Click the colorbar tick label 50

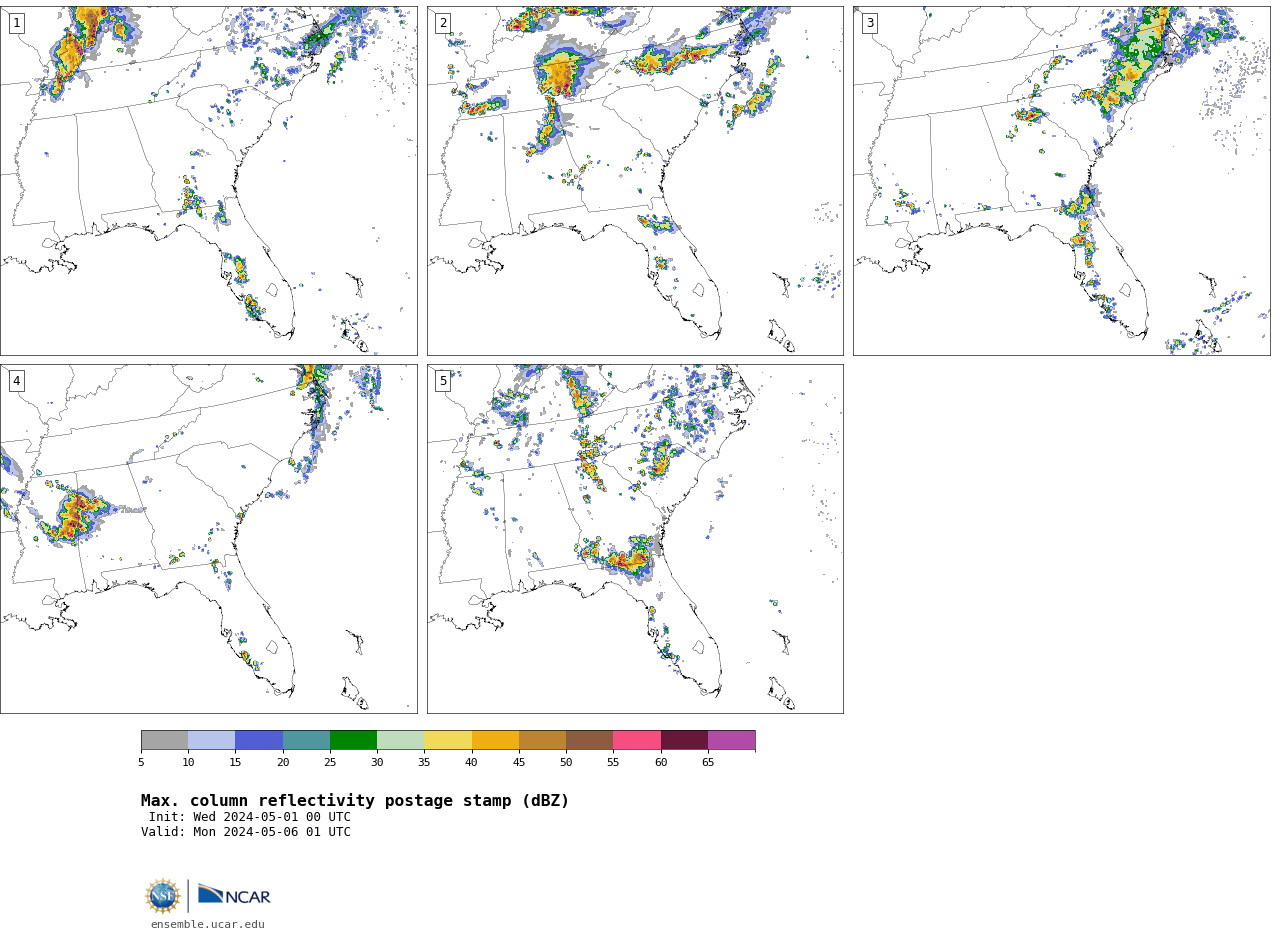(x=566, y=763)
